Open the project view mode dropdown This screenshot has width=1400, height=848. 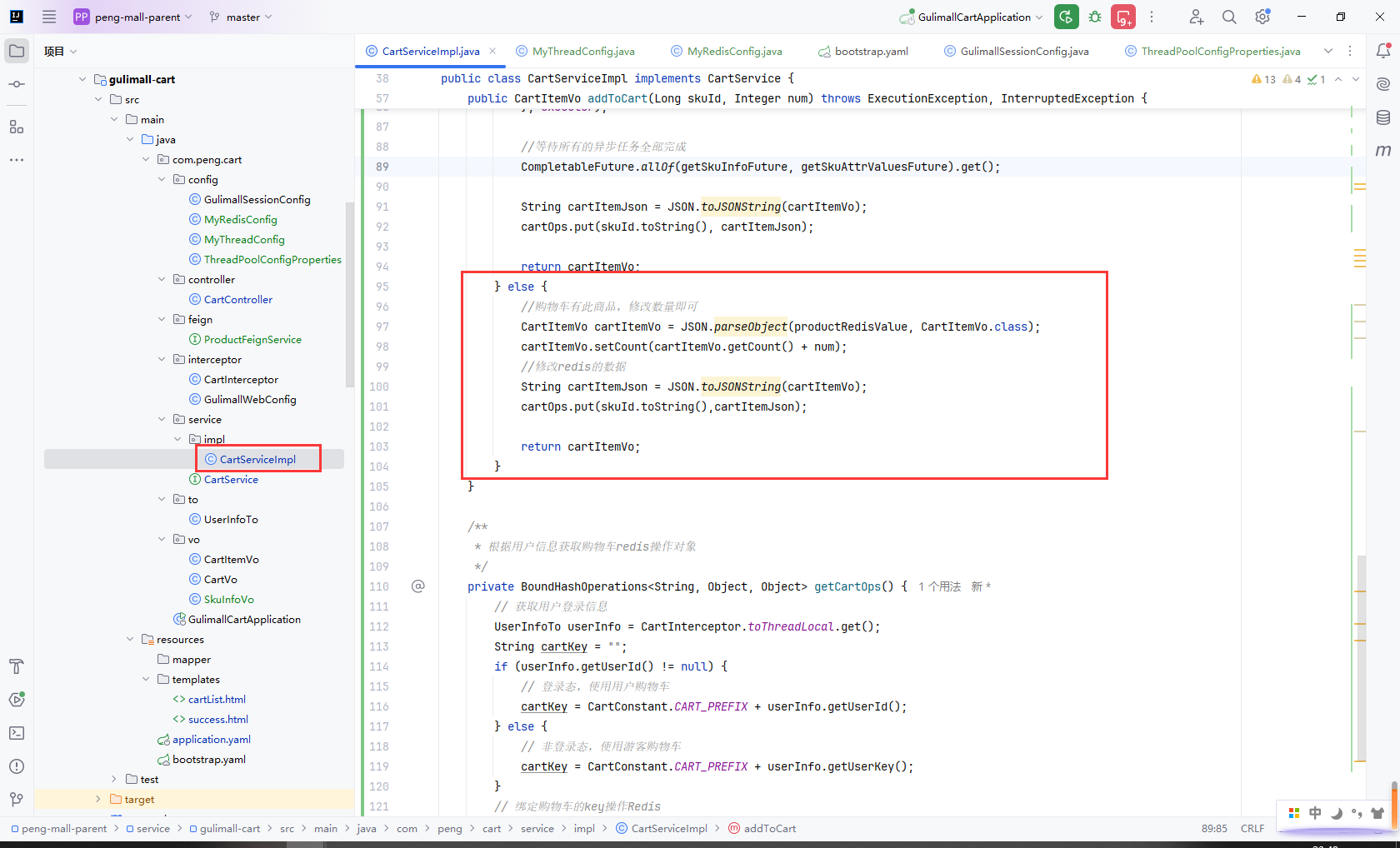coord(61,51)
